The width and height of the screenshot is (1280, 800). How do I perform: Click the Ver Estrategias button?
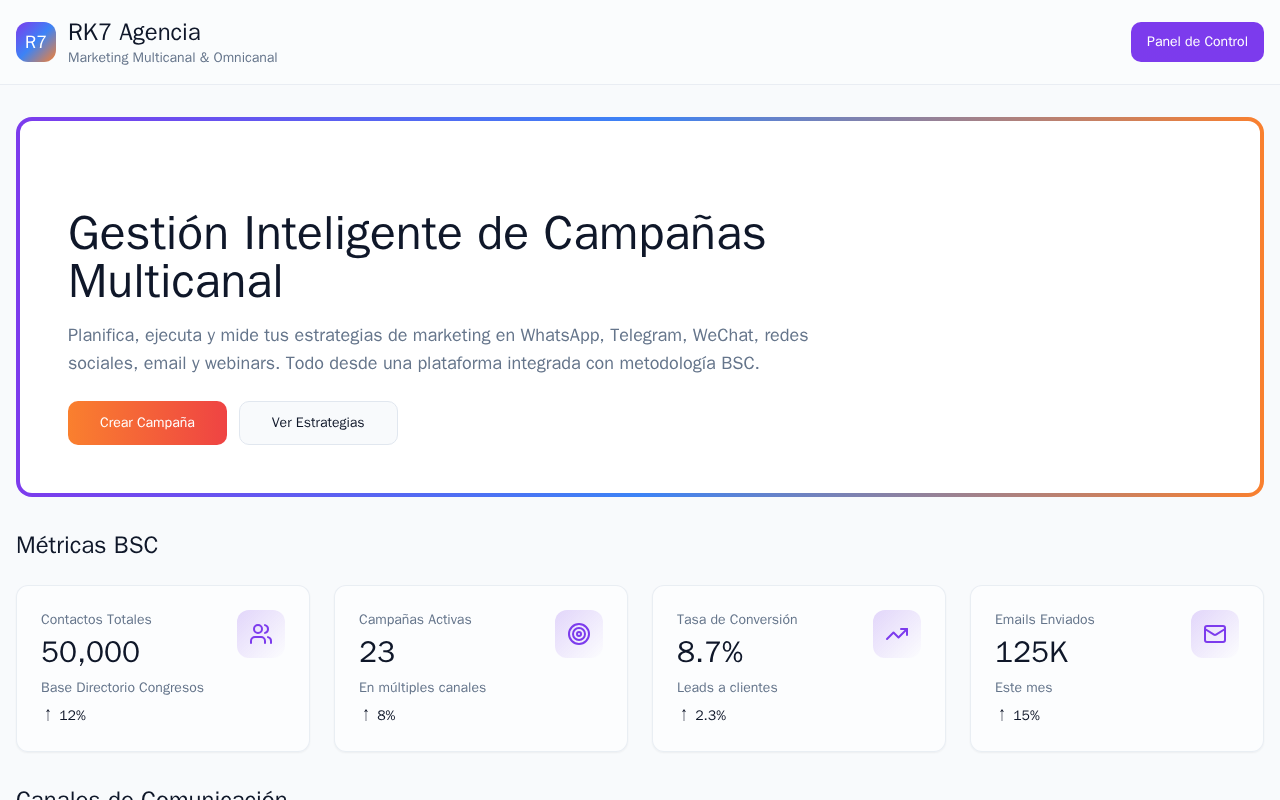click(x=318, y=423)
